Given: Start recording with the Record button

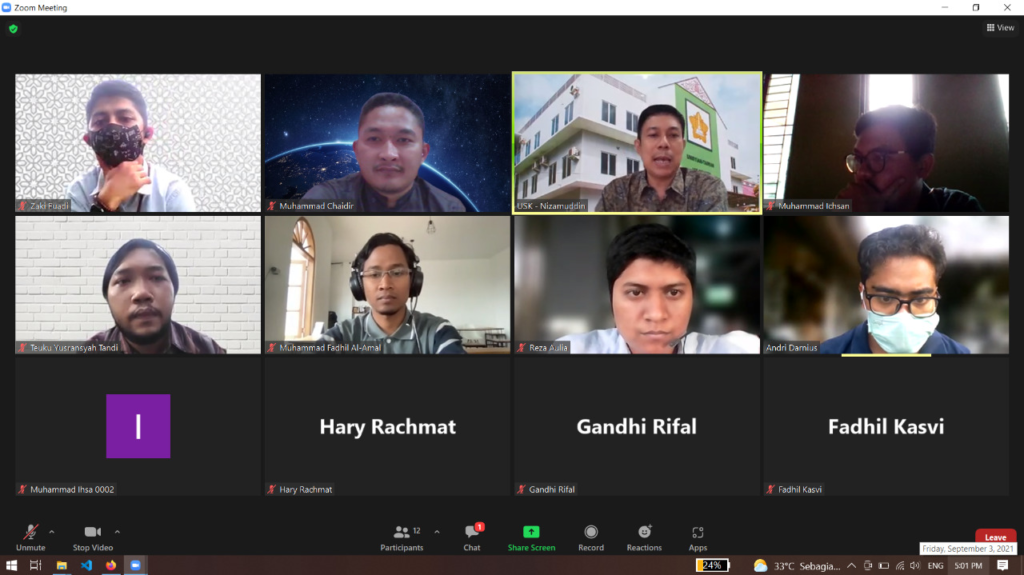Looking at the screenshot, I should click(591, 533).
